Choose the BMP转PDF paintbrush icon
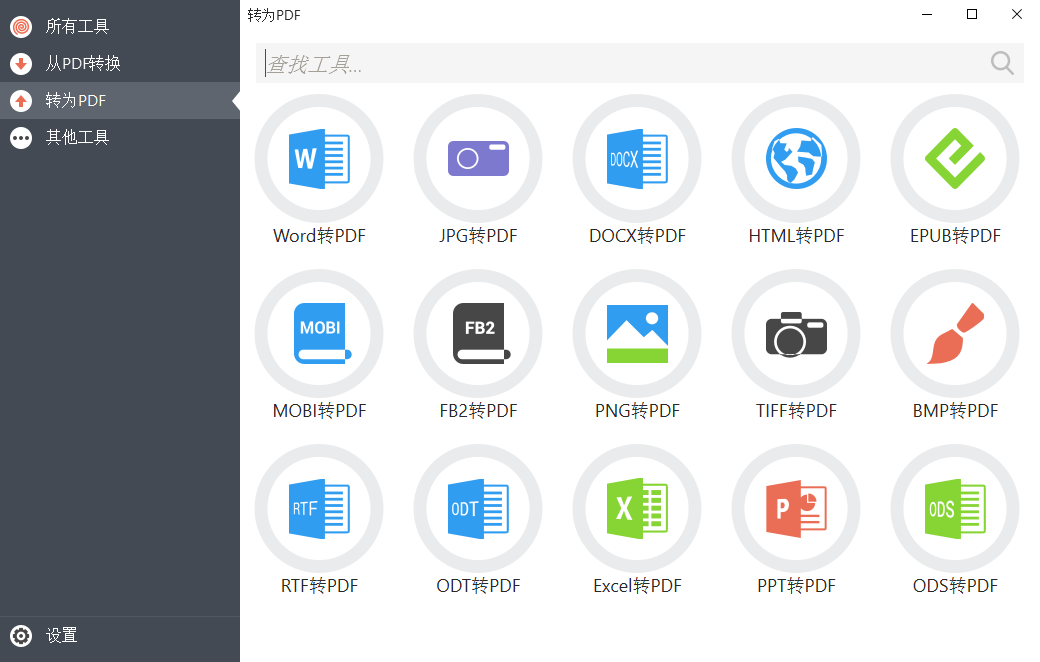Image resolution: width=1040 pixels, height=662 pixels. 955,334
